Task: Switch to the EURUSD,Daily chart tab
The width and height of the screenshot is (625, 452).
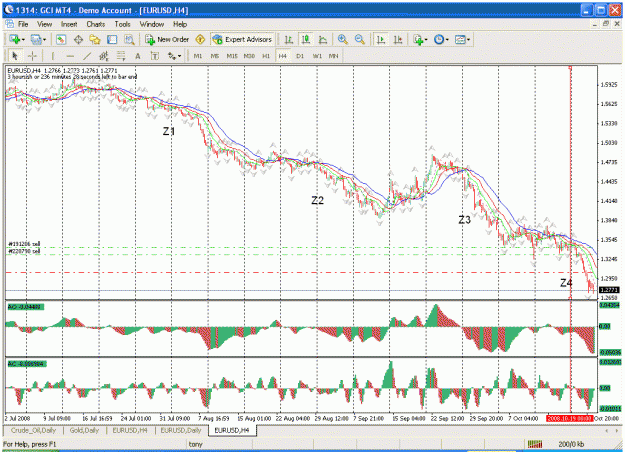Action: (x=181, y=430)
